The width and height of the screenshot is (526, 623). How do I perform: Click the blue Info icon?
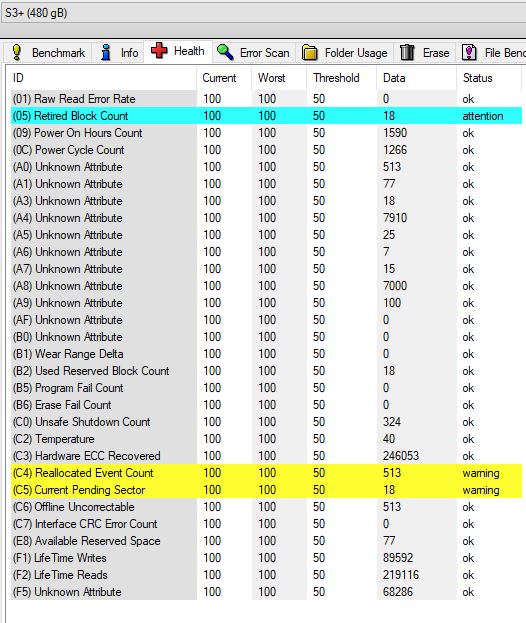point(106,52)
